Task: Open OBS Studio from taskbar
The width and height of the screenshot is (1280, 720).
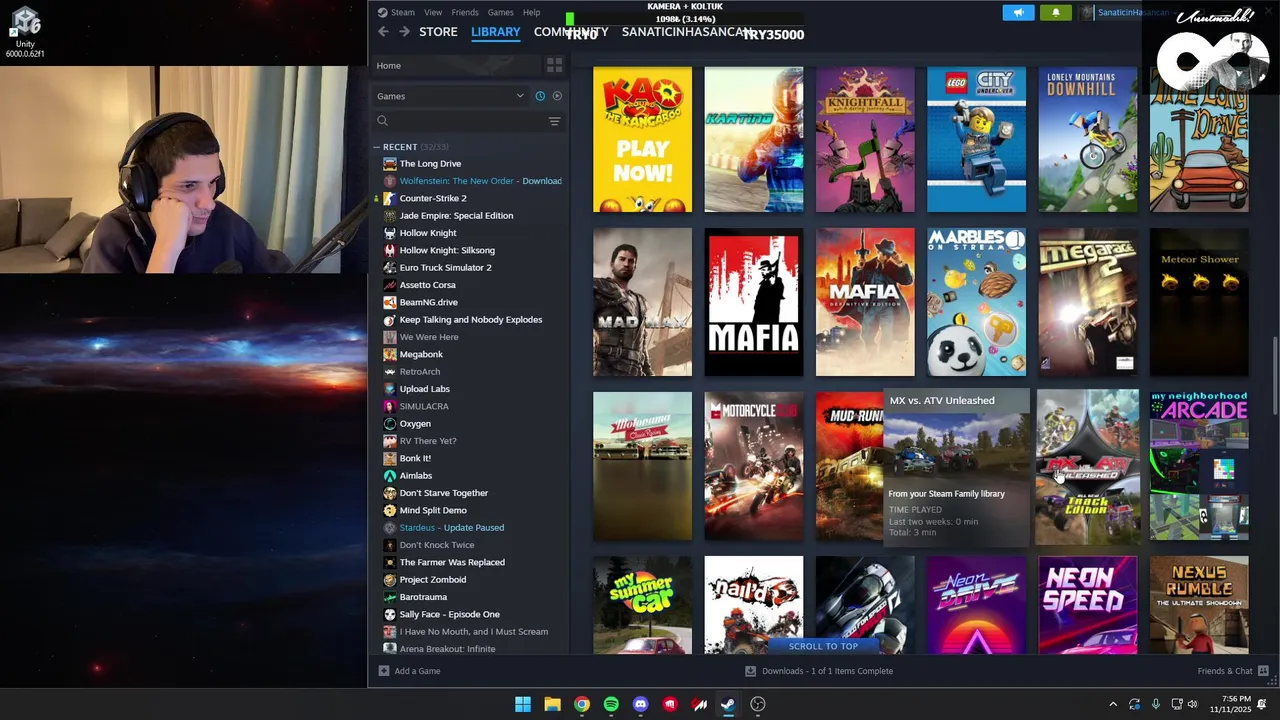Action: click(758, 704)
